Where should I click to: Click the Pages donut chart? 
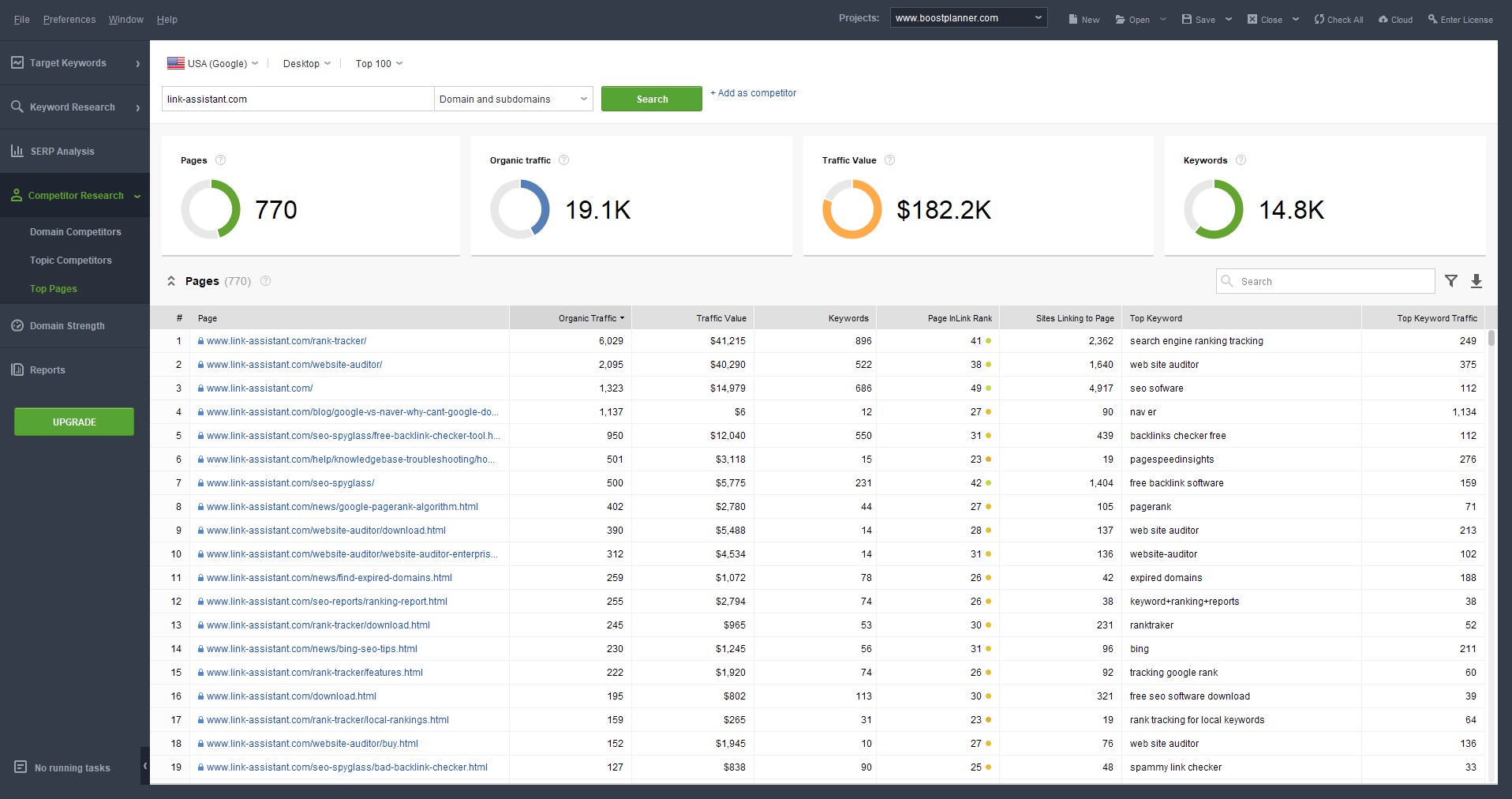211,209
